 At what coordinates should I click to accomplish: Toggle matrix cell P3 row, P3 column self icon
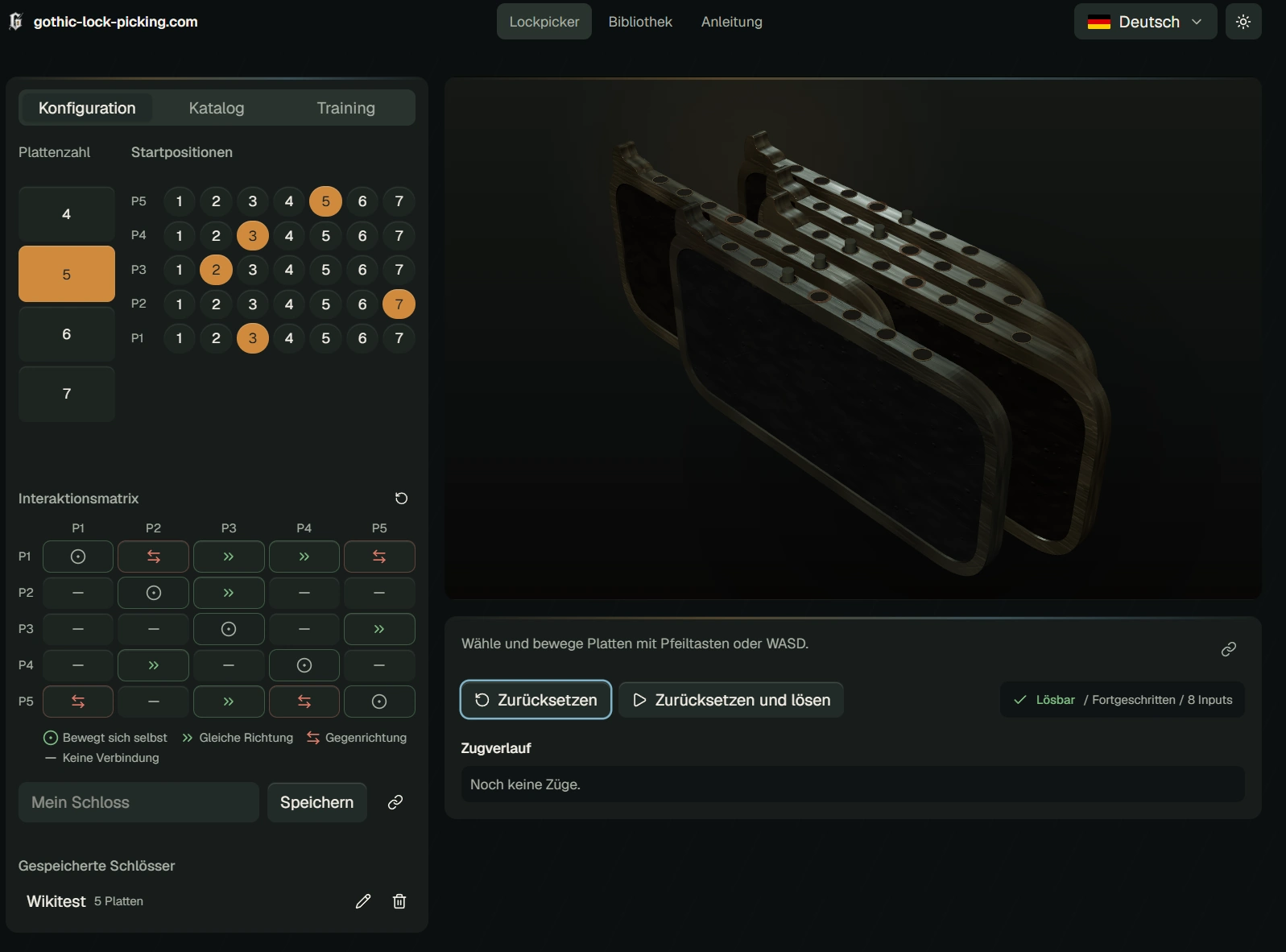[x=229, y=629]
